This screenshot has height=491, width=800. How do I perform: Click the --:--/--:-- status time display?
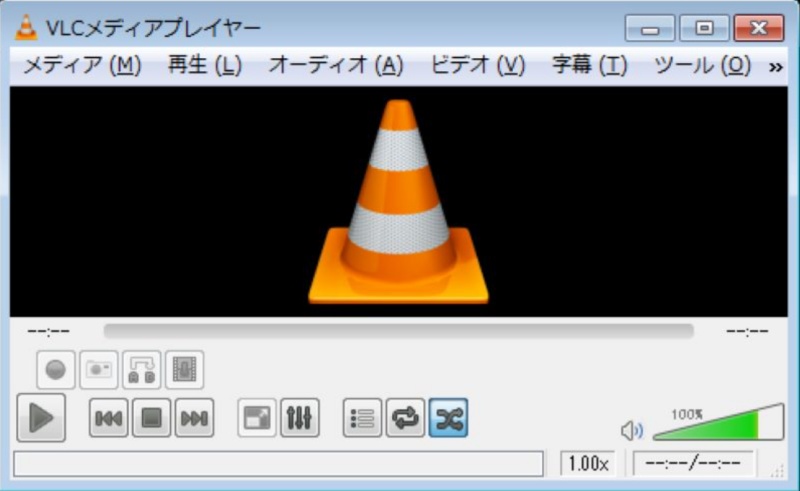[x=693, y=463]
